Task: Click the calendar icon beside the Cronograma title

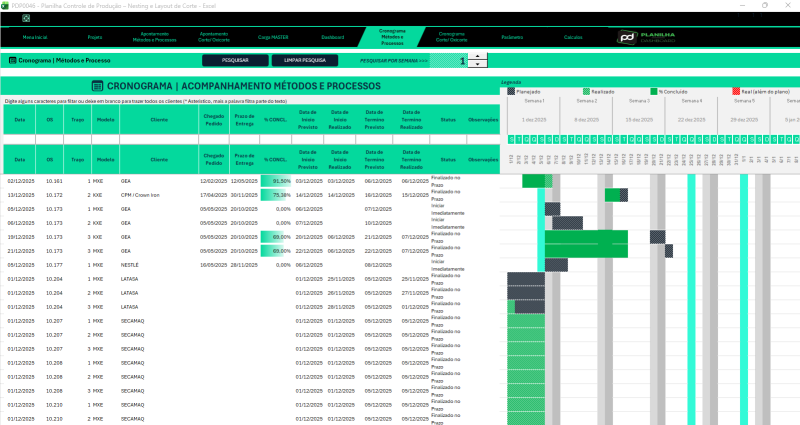Action: coord(97,87)
